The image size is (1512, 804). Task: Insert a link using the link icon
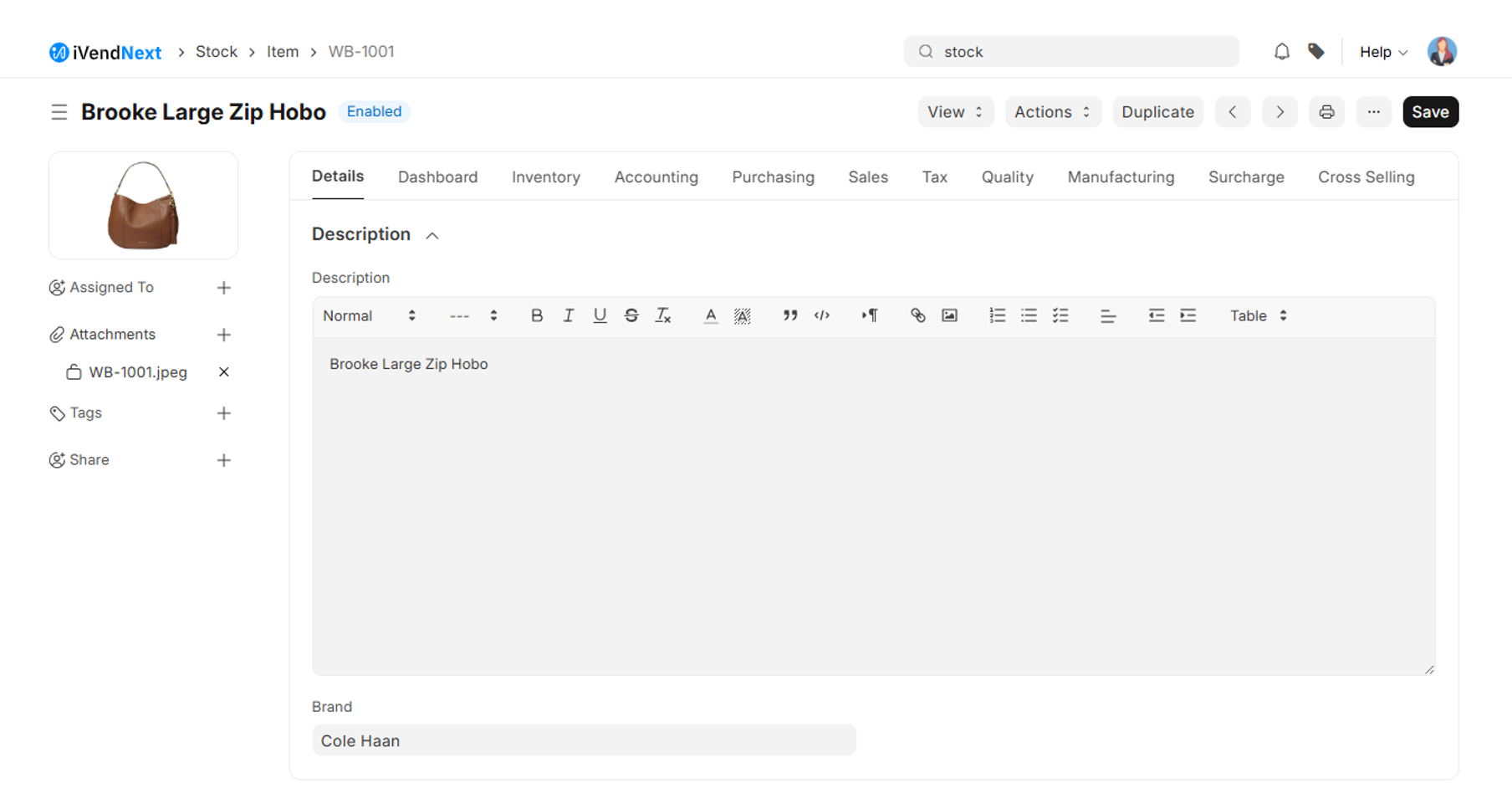tap(917, 315)
